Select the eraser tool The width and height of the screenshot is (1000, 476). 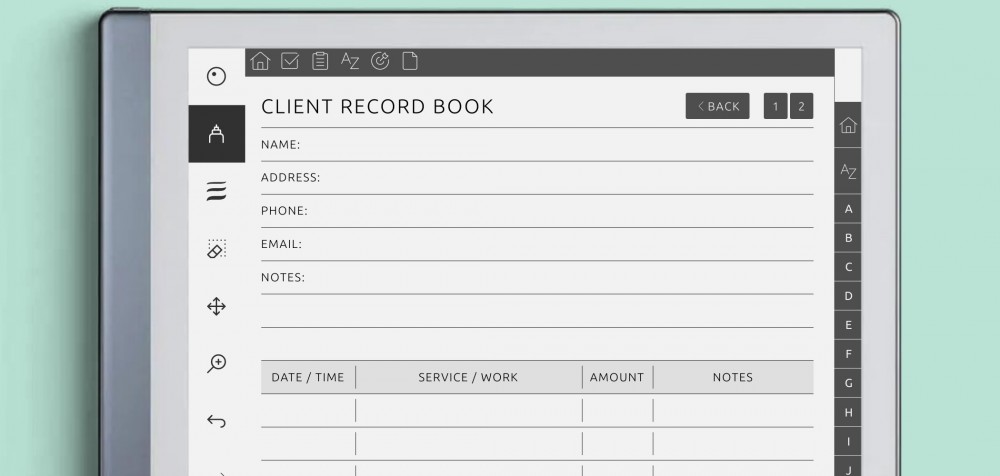[x=216, y=249]
